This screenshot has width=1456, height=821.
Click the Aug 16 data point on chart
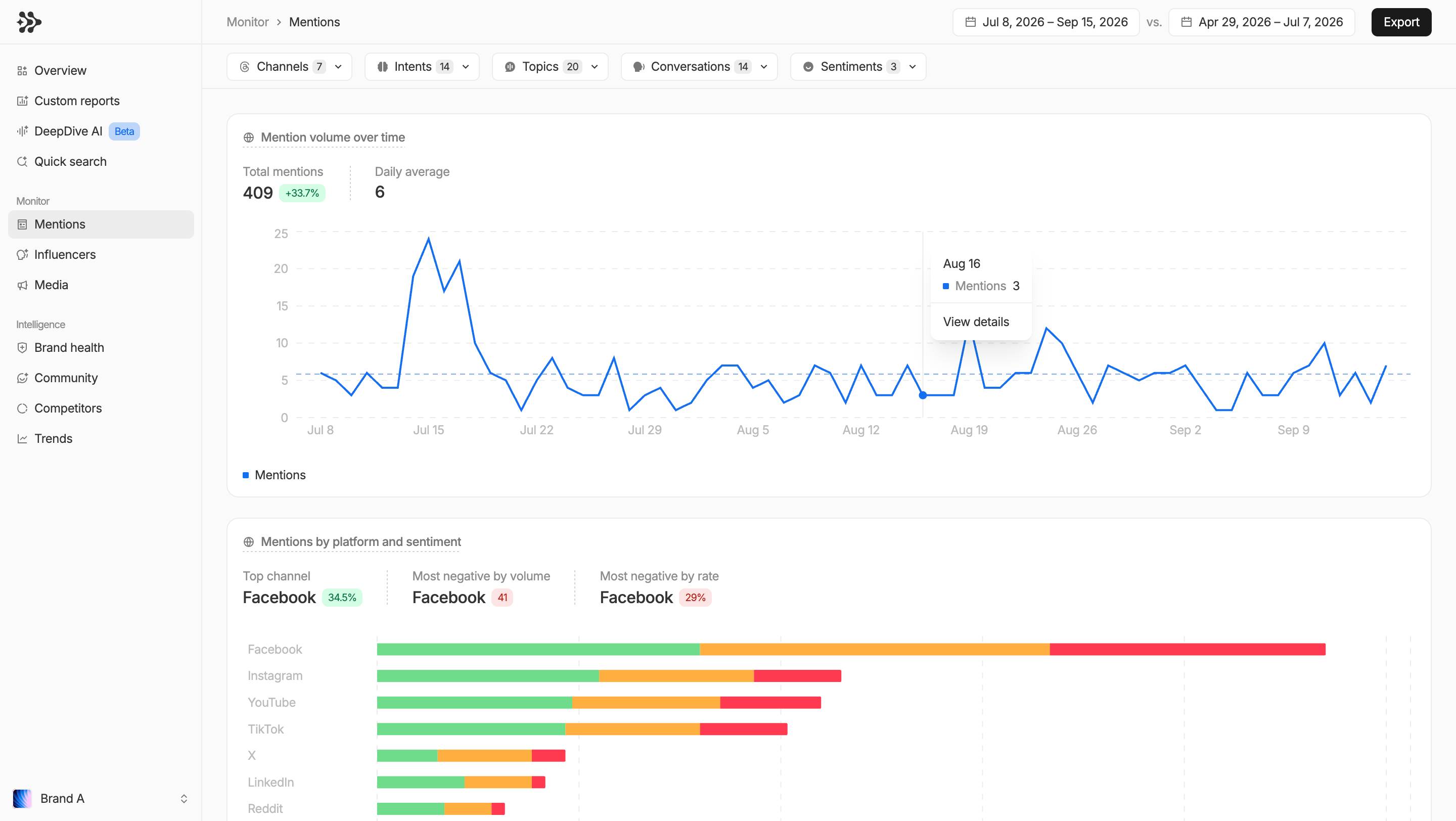tap(923, 395)
